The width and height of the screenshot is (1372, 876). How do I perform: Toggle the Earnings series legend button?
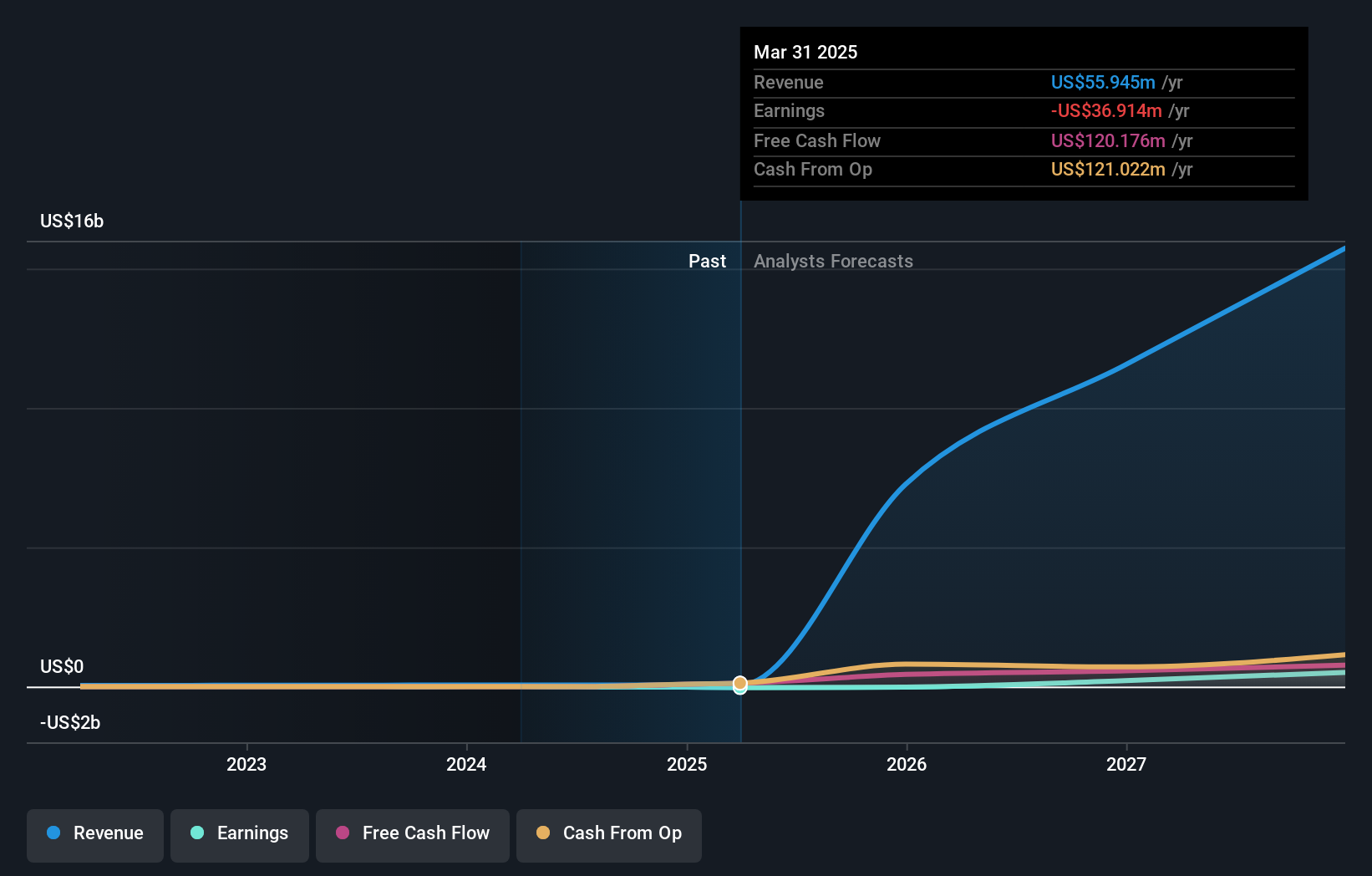pyautogui.click(x=240, y=835)
